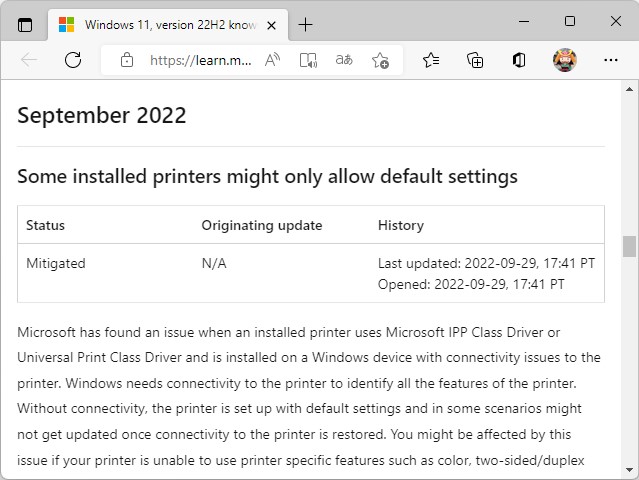Click the scrollbar down arrow

point(629,470)
